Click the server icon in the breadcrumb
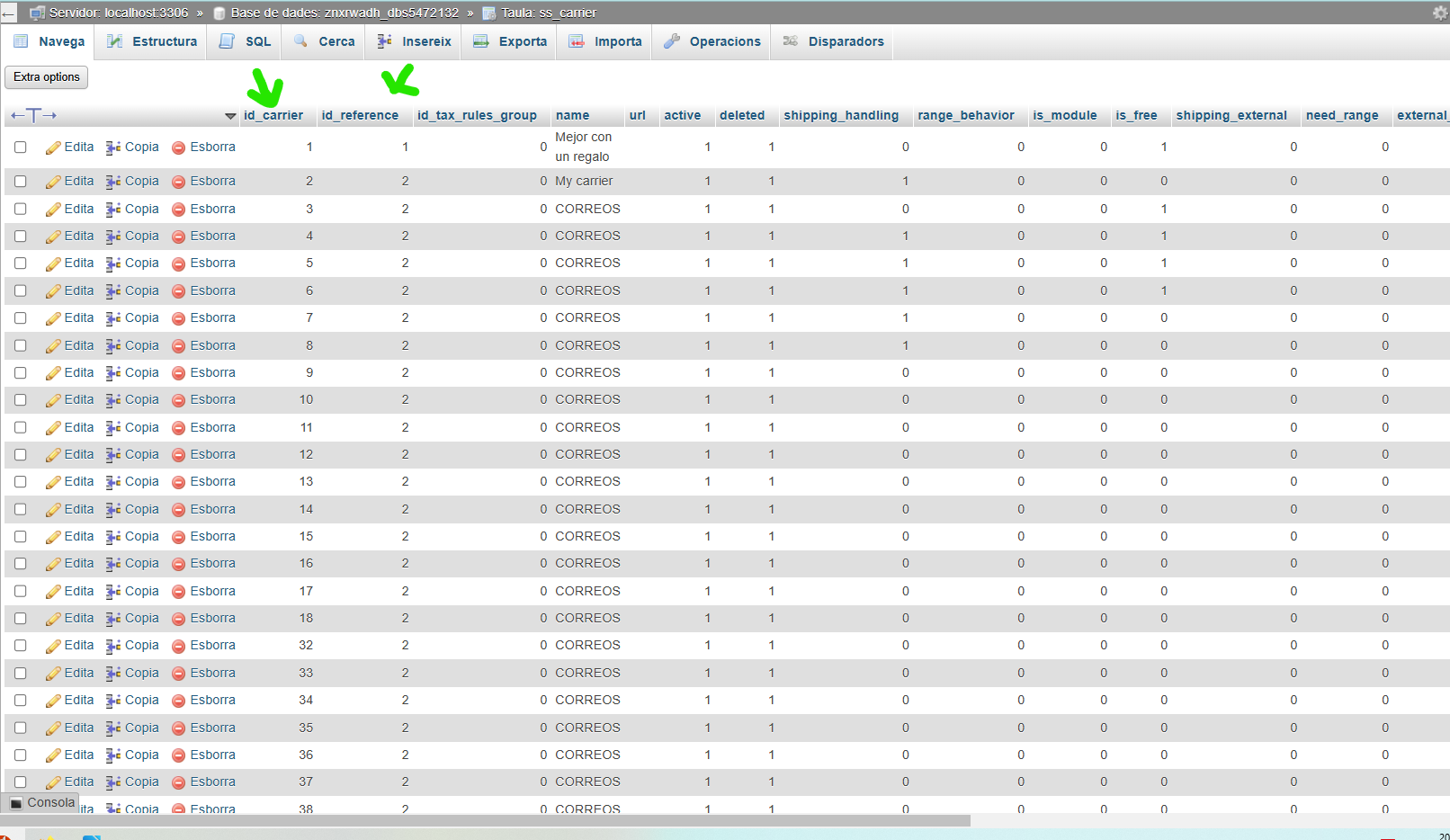The width and height of the screenshot is (1450, 840). coord(37,13)
